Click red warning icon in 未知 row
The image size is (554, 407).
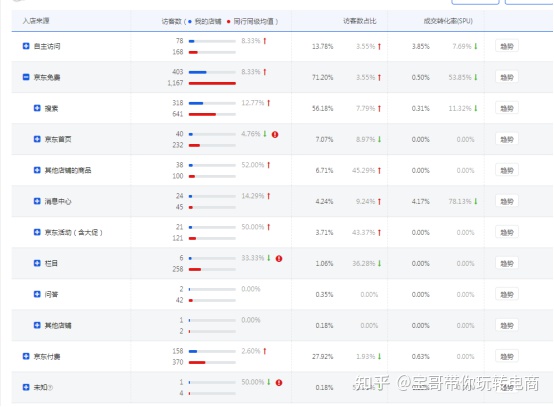(x=279, y=383)
